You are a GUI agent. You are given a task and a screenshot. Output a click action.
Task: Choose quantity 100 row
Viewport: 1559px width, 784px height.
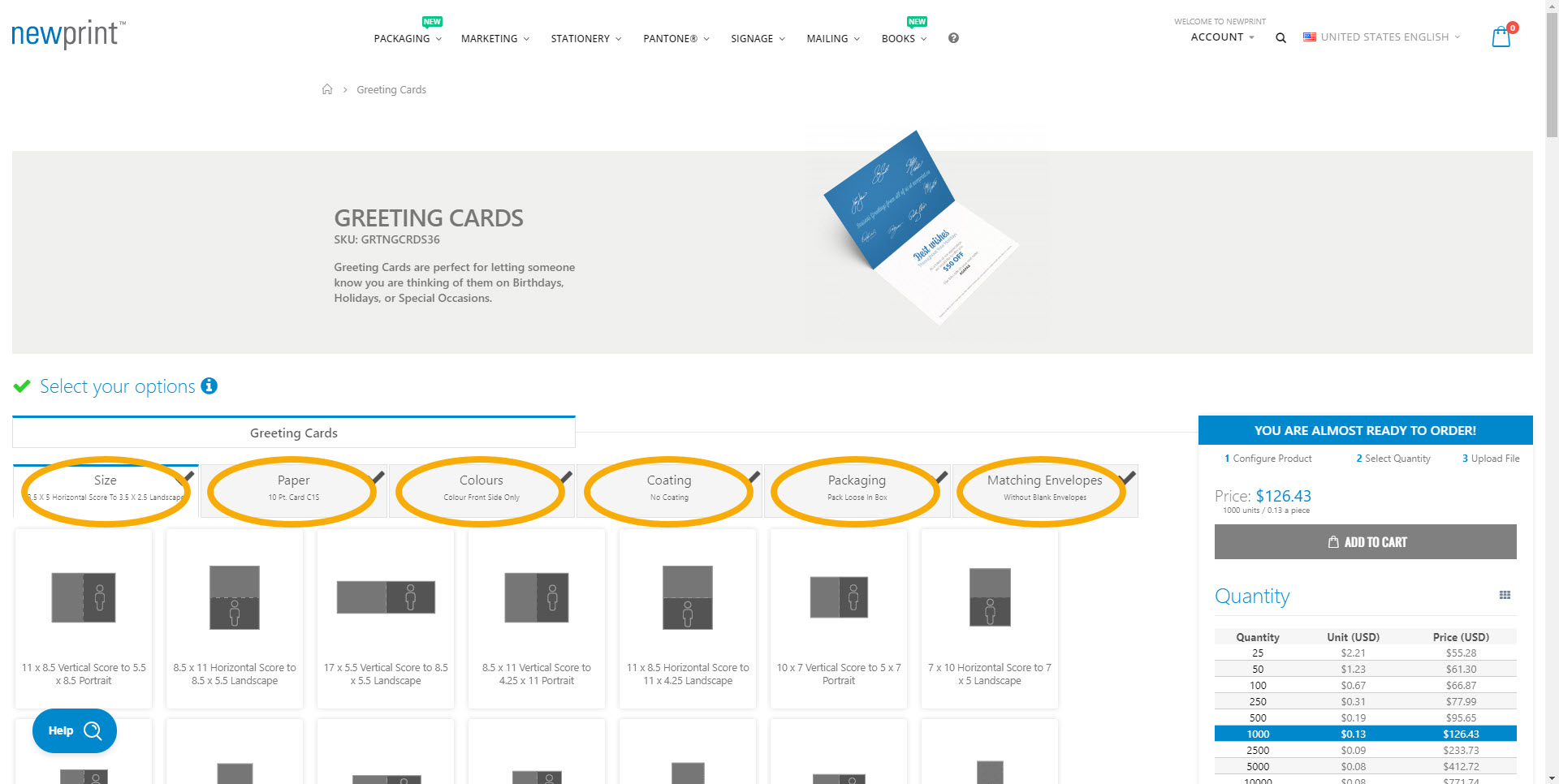(x=1365, y=685)
